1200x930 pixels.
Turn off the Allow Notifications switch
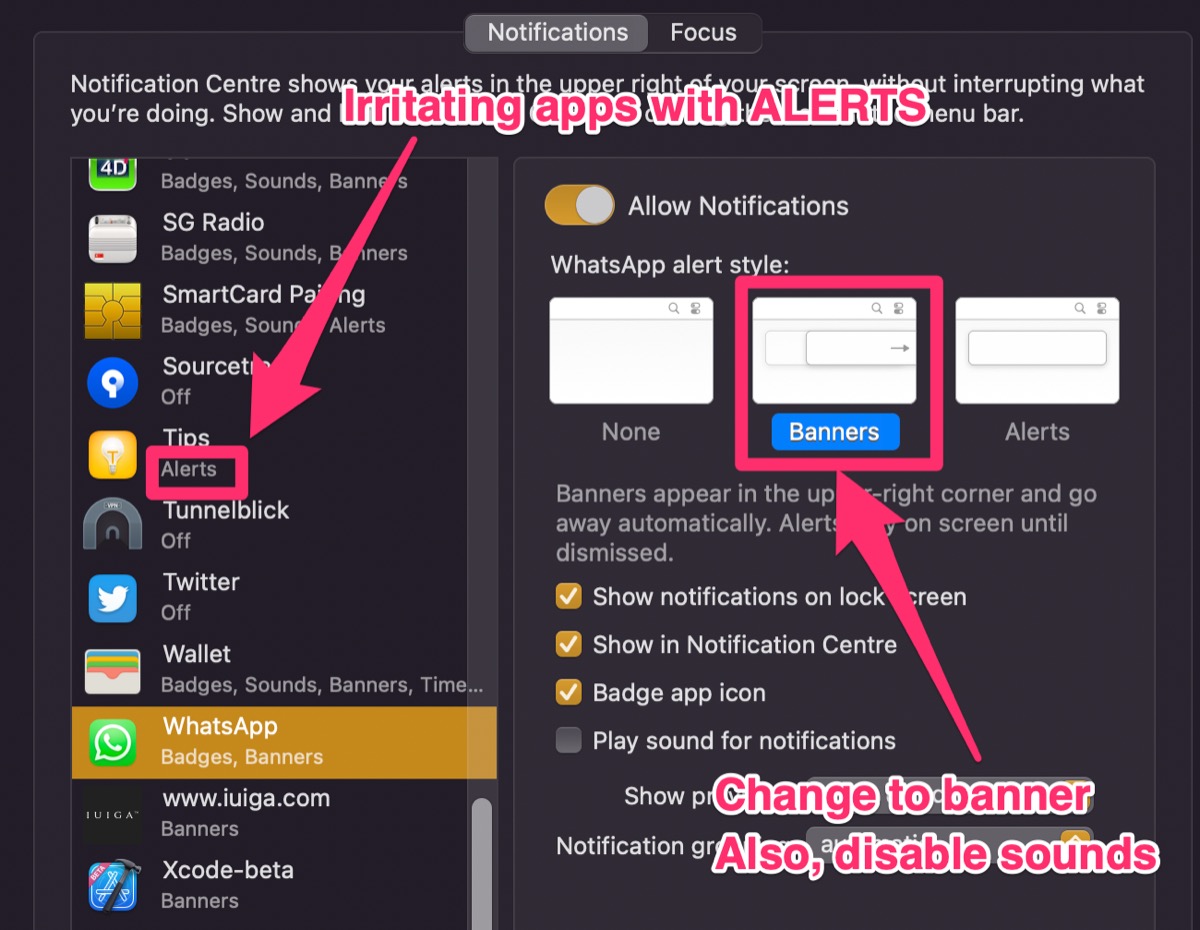[x=579, y=206]
